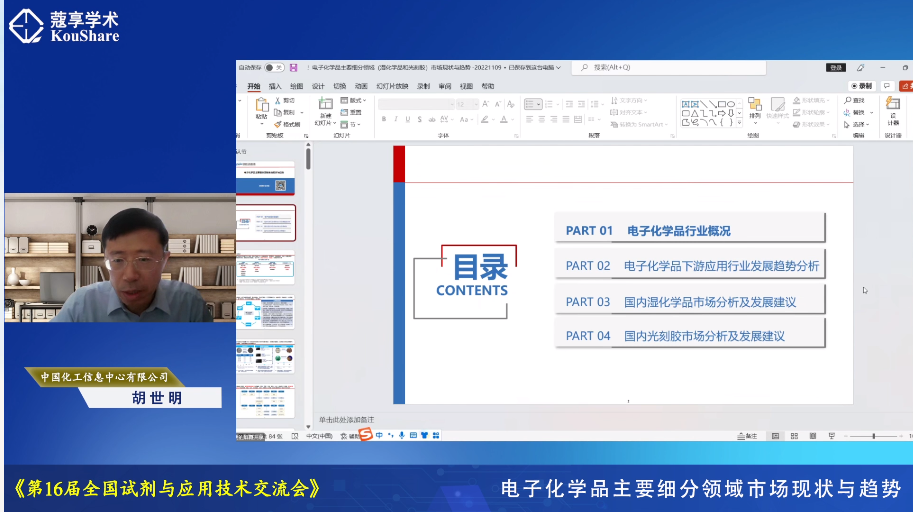Click the purple Save icon in title bar
Viewport: 913px width, 512px height.
coord(293,68)
